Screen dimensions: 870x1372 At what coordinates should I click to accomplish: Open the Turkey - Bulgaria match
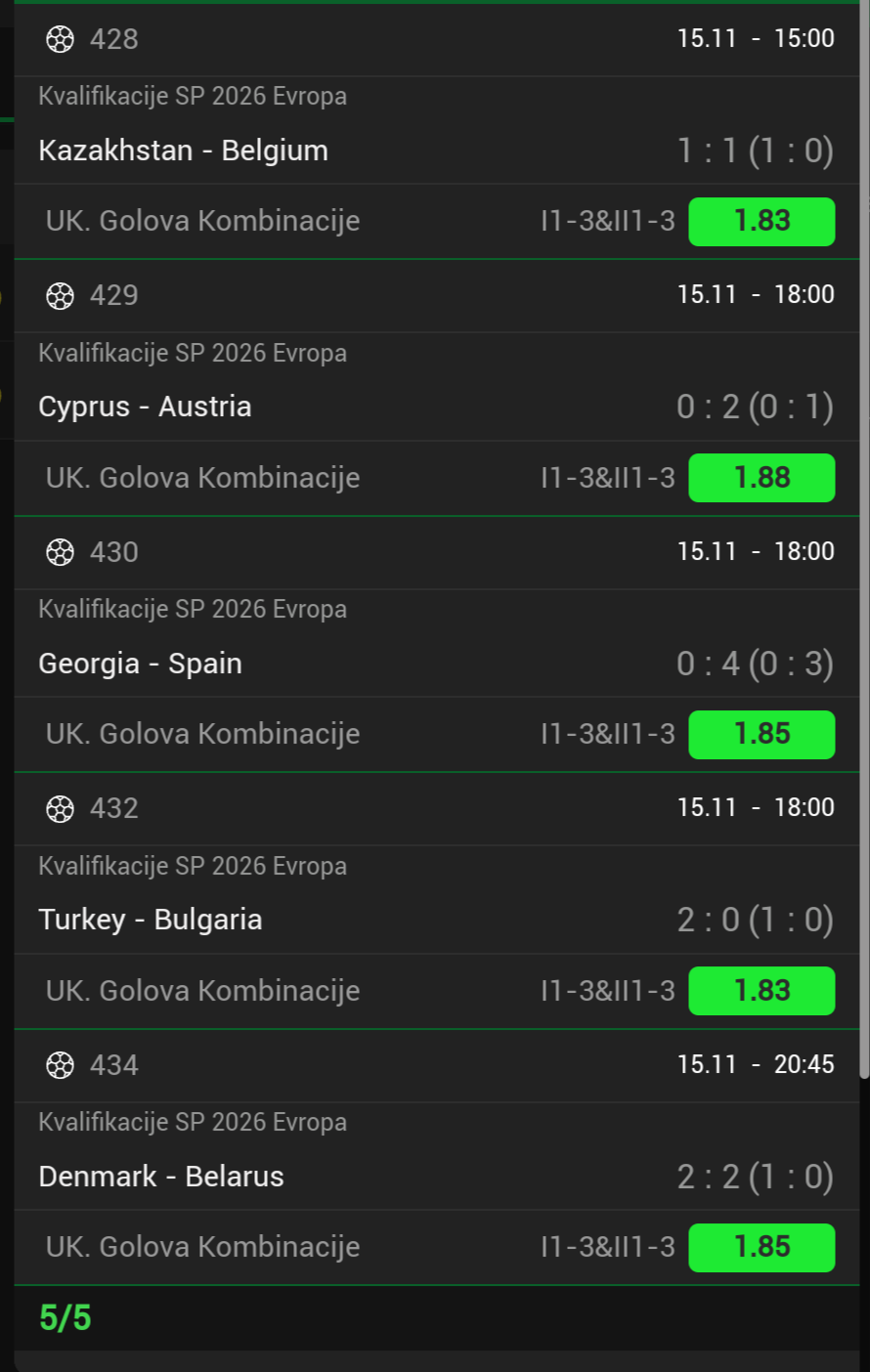tap(151, 920)
